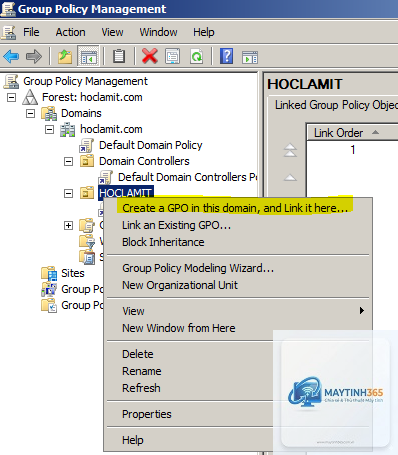Collapse the Domains tree node
The image size is (398, 455).
(30, 113)
